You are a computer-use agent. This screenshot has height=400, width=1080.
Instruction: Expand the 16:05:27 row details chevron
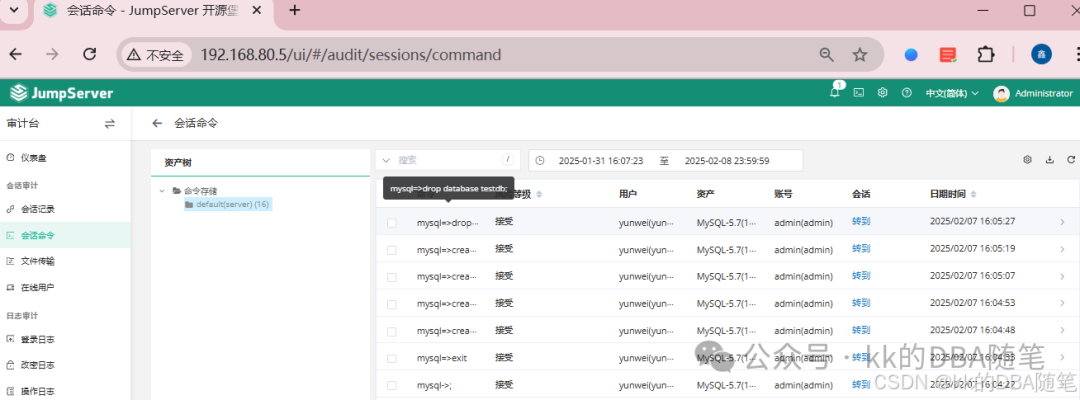pyautogui.click(x=1062, y=222)
